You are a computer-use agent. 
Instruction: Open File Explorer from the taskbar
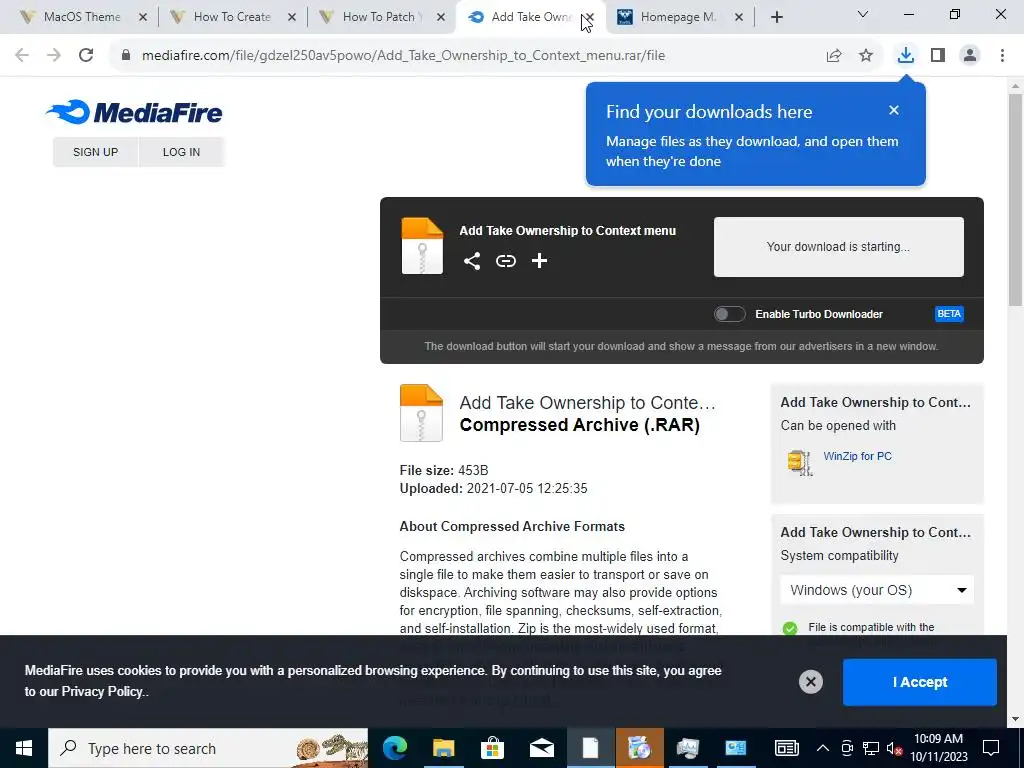coord(443,748)
